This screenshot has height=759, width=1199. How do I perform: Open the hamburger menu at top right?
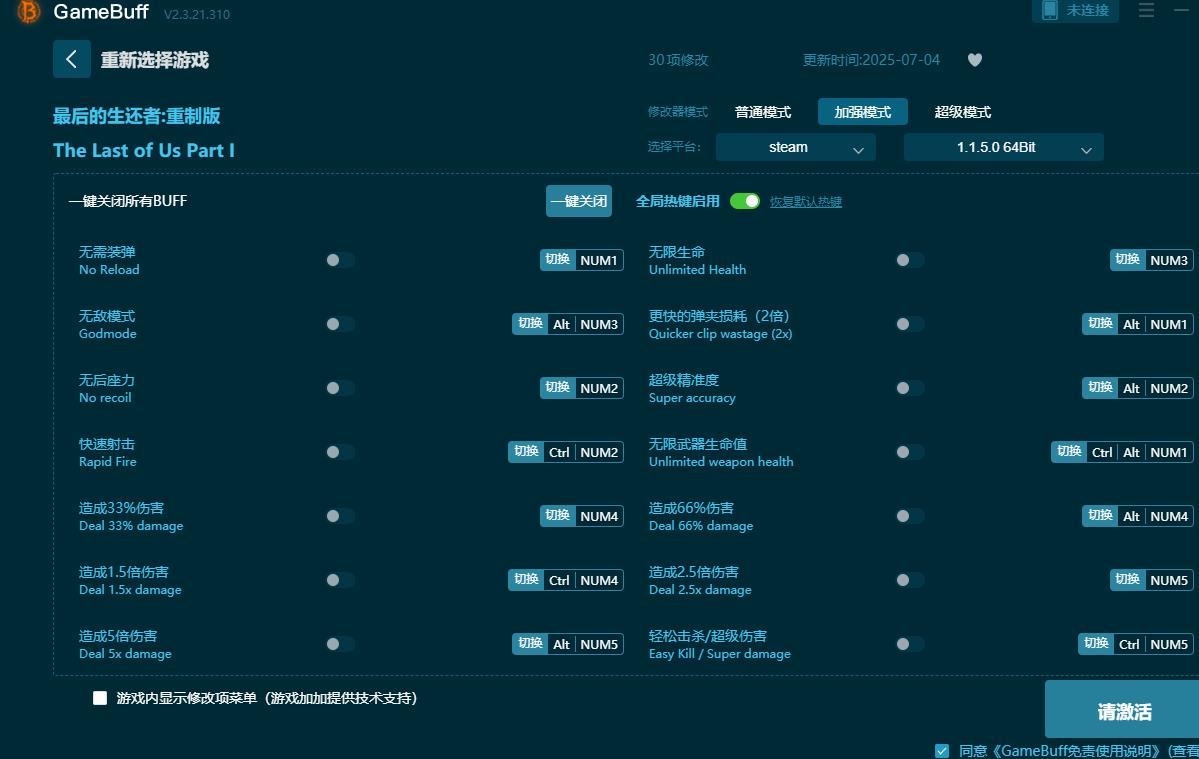(1145, 11)
